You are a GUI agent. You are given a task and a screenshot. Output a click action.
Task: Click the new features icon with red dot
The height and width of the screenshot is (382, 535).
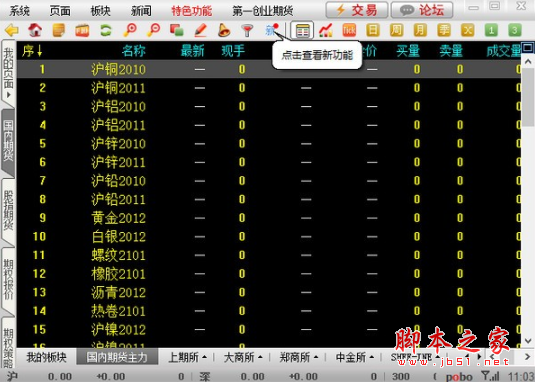point(272,30)
